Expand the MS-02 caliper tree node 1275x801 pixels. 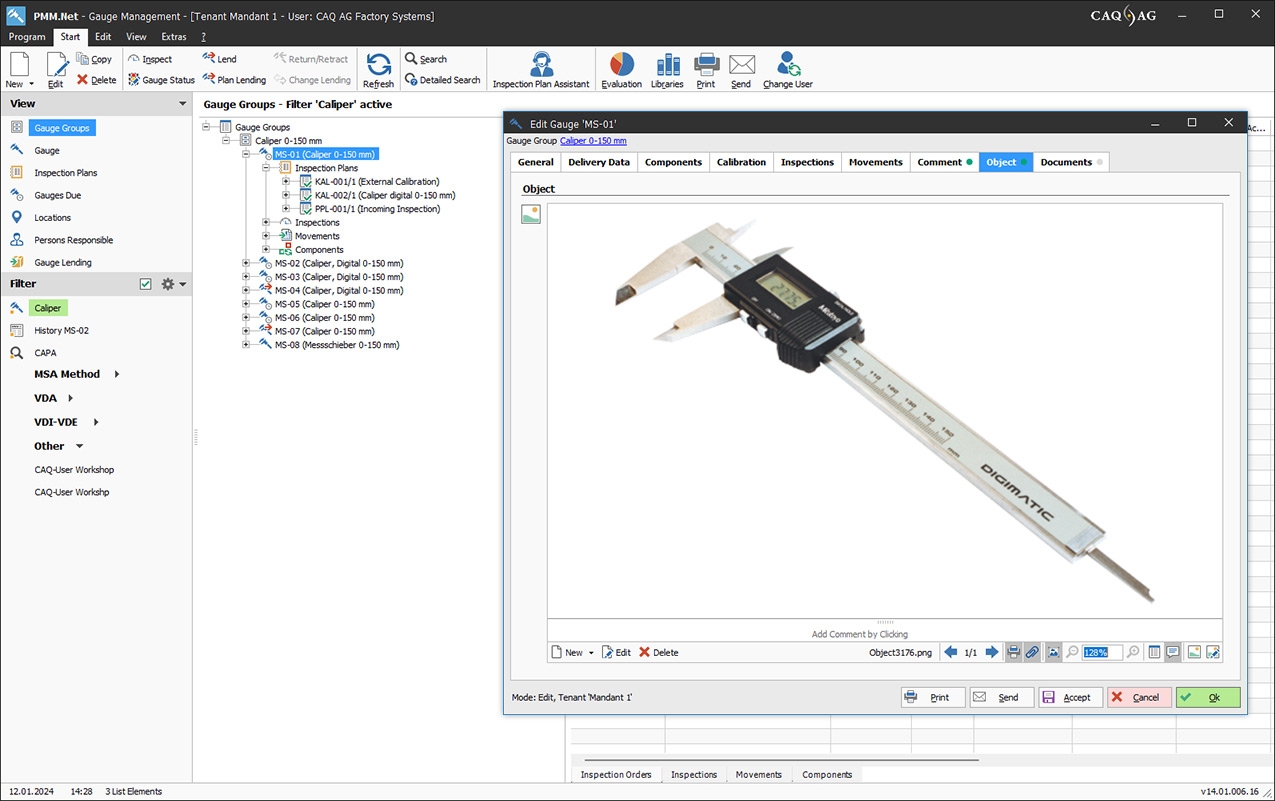click(246, 264)
